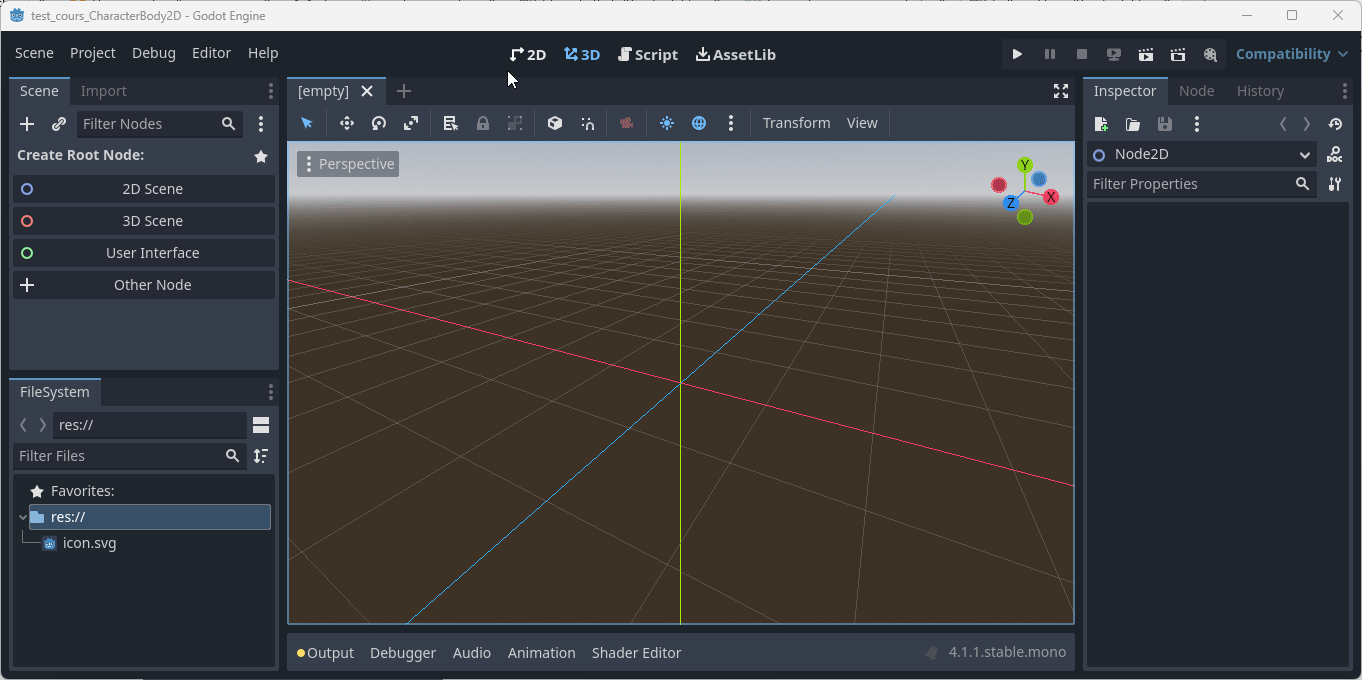1362x680 pixels.
Task: Switch to the 3D workspace
Action: 582,54
